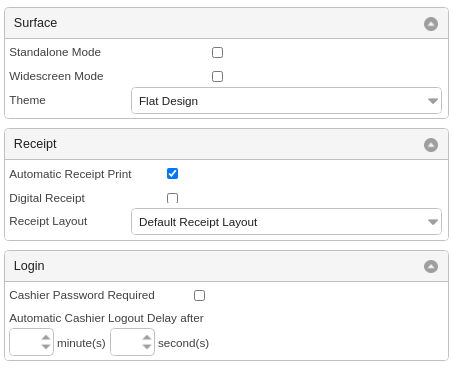Click the Theme label
Screen dimensions: 453x368
pyautogui.click(x=27, y=100)
